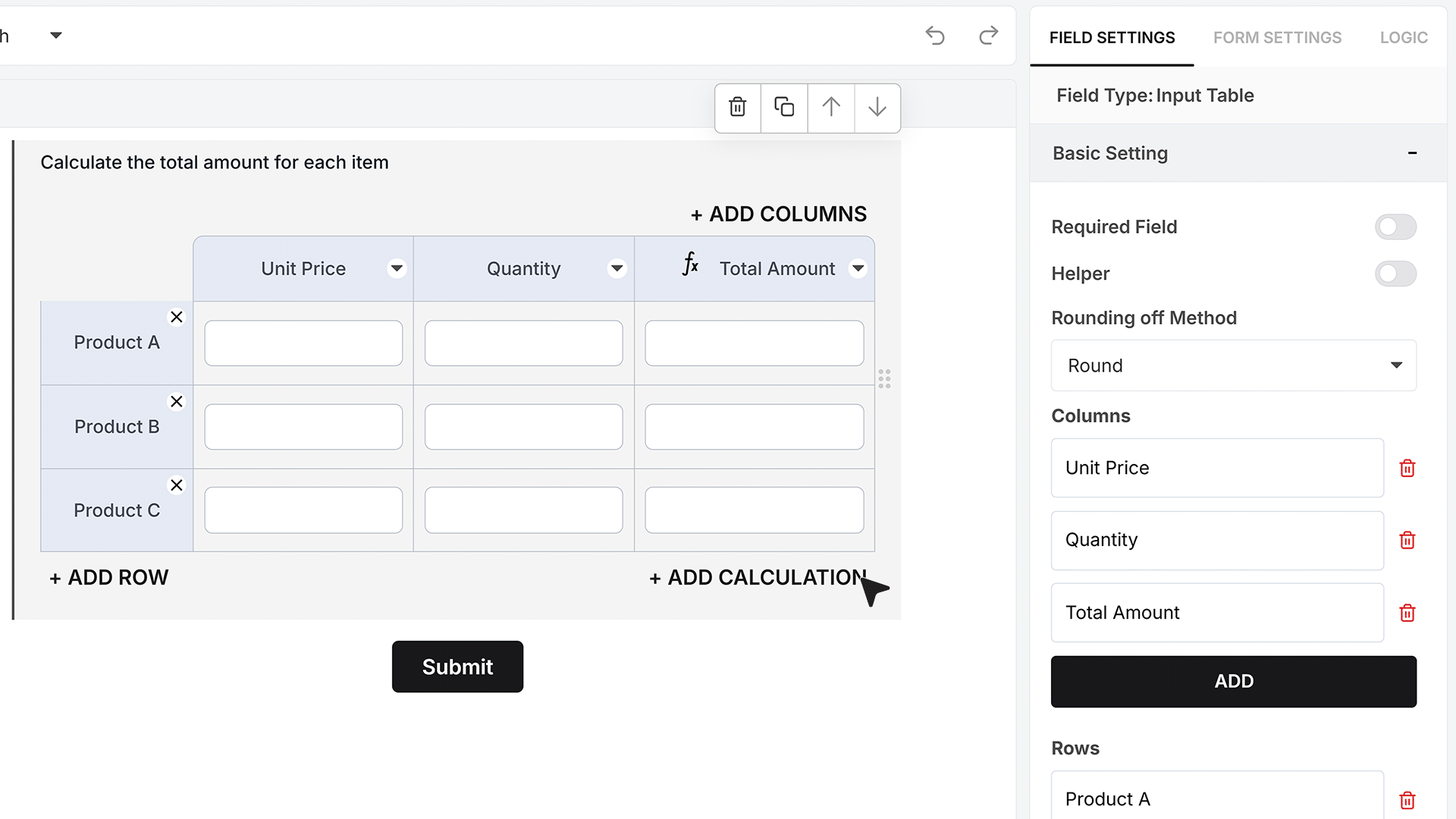Viewport: 1456px width, 819px height.
Task: Remove Product B row with X icon
Action: point(177,401)
